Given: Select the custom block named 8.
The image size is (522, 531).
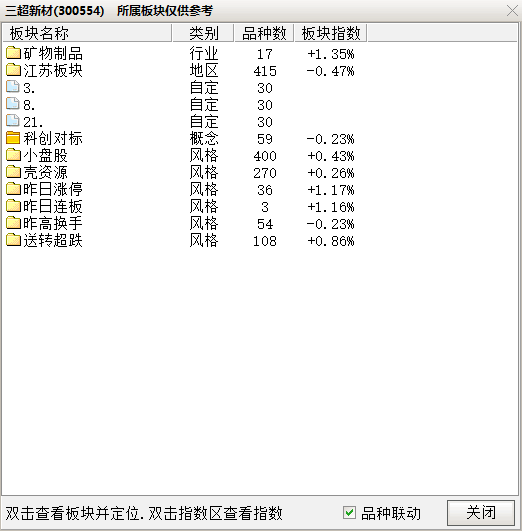Looking at the screenshot, I should click(x=260, y=104).
